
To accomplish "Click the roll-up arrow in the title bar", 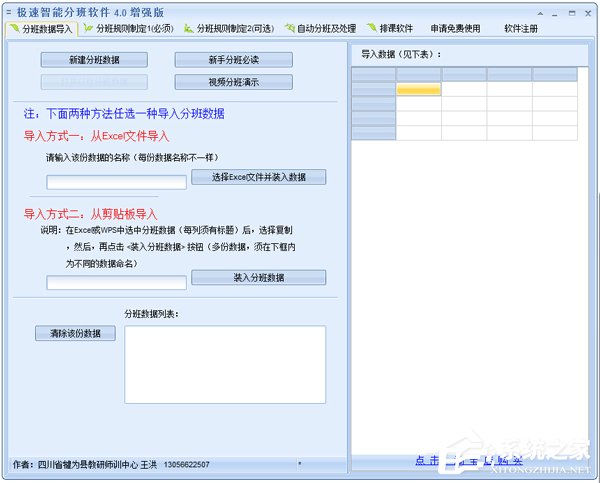I will 540,13.
